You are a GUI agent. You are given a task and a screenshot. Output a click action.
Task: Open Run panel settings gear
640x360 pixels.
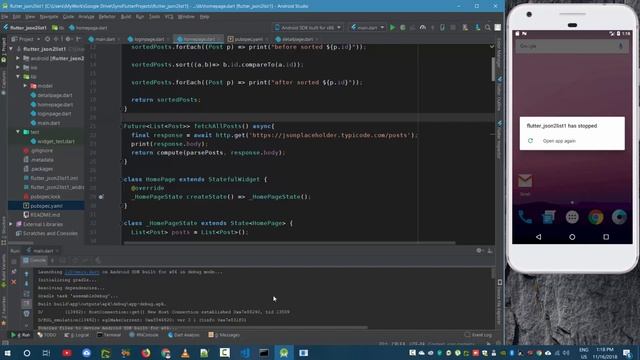[x=479, y=251]
